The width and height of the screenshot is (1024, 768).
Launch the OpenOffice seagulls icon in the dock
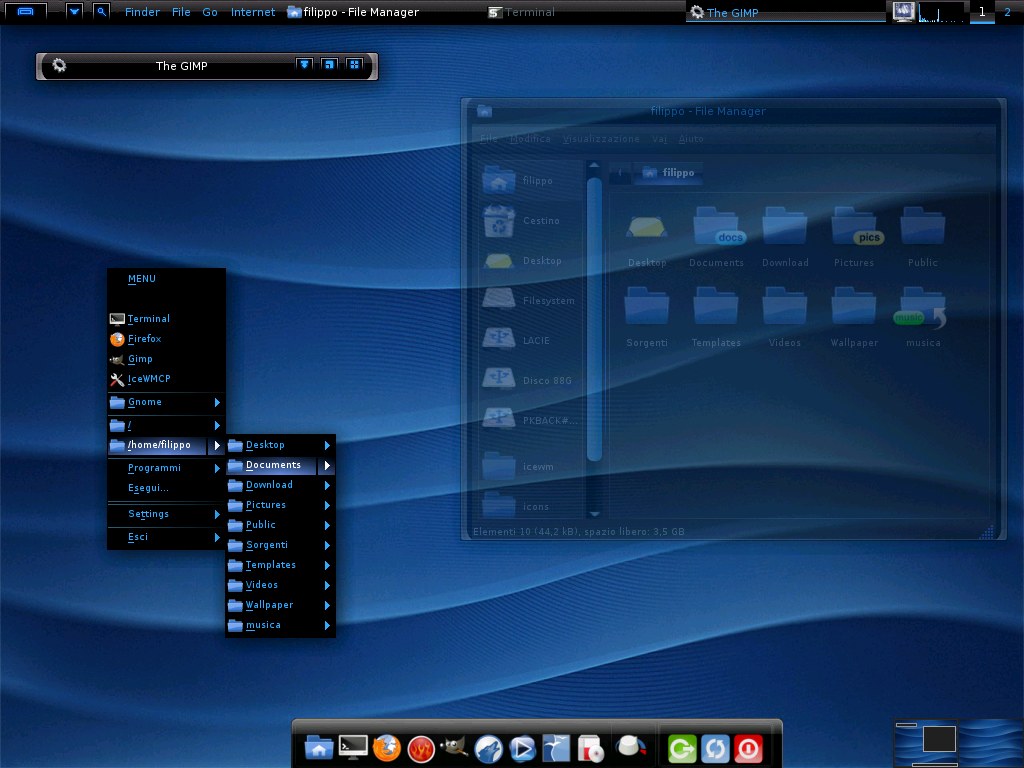pos(556,748)
